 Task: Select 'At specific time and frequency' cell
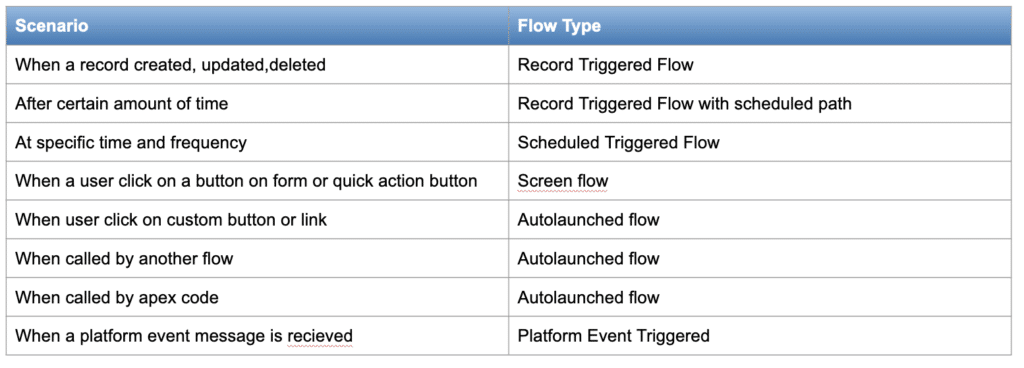point(257,142)
